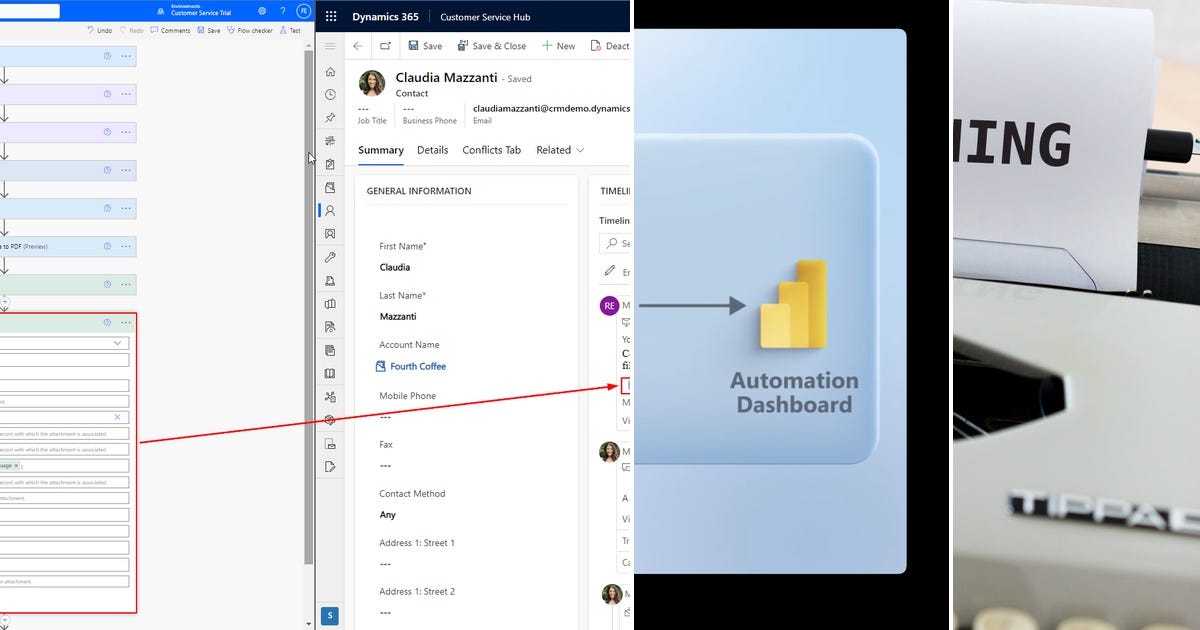Open Comments in the flow editor
Screen dimensions: 1200x630
(170, 30)
